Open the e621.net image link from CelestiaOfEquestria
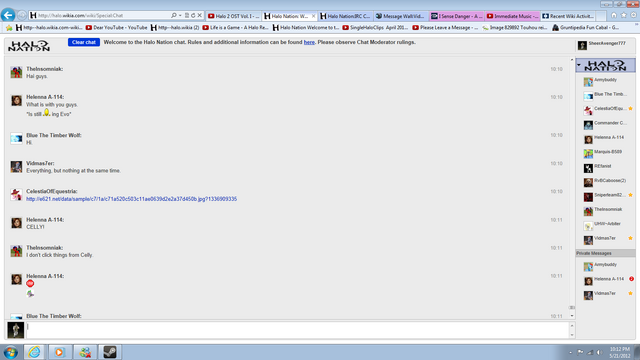The width and height of the screenshot is (640, 360). (x=131, y=199)
